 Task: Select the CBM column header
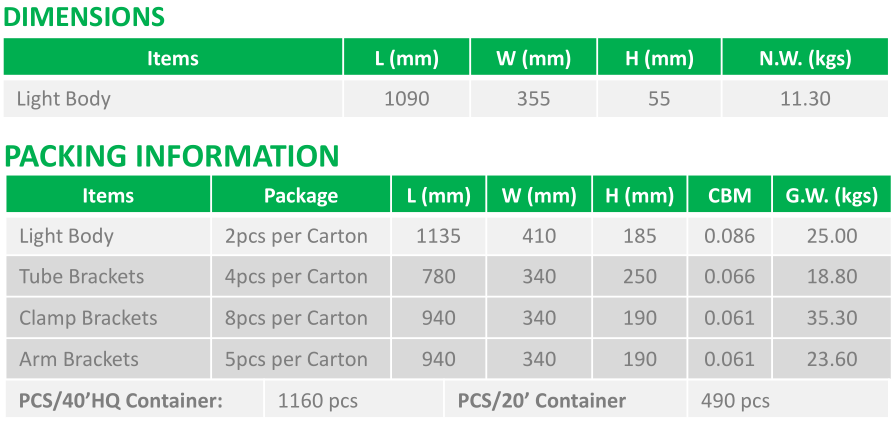729,195
